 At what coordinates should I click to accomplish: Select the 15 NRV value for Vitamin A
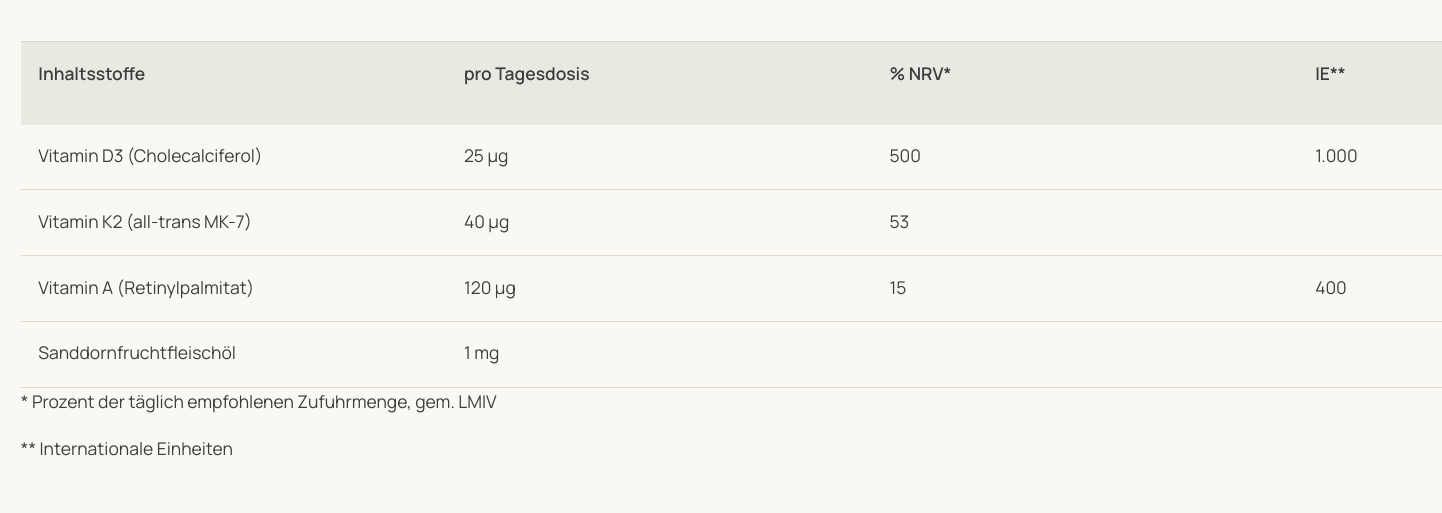point(897,288)
